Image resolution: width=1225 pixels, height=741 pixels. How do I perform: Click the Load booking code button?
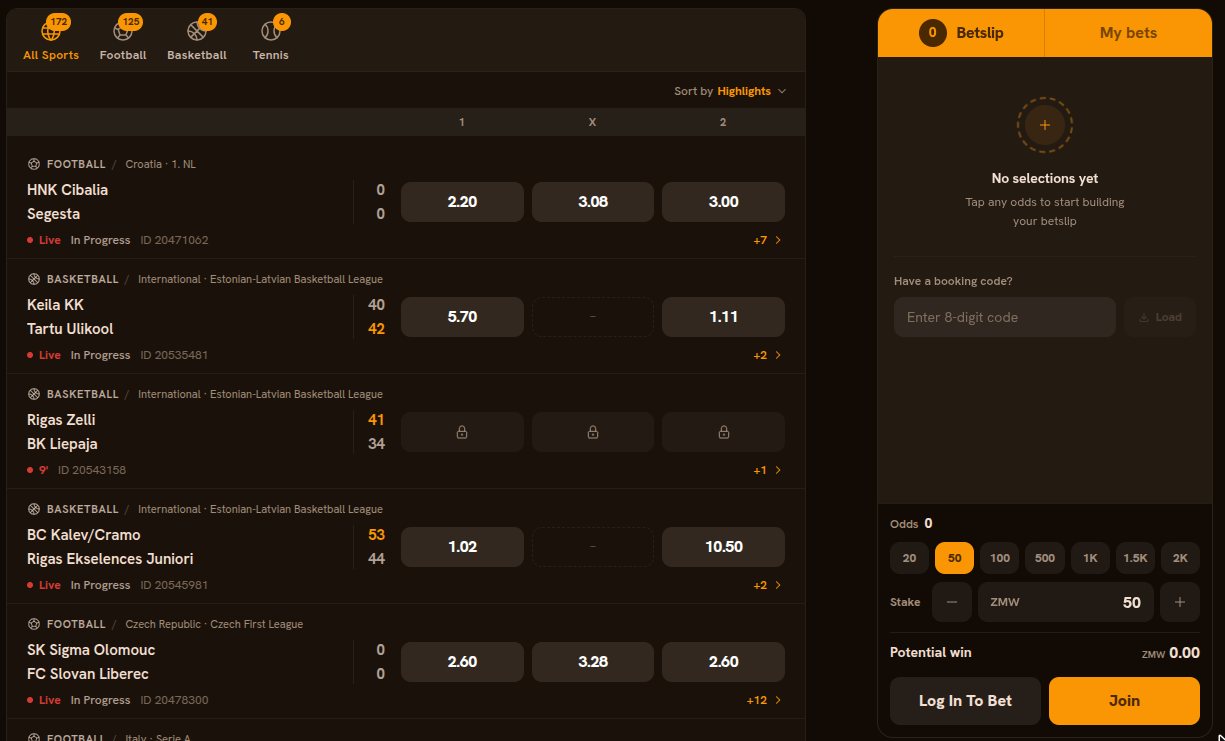click(x=1160, y=317)
